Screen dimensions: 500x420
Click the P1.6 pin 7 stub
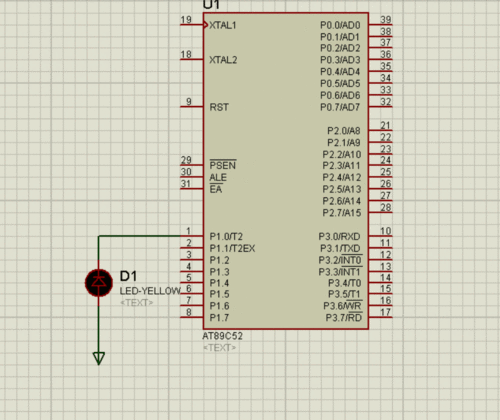pos(192,306)
